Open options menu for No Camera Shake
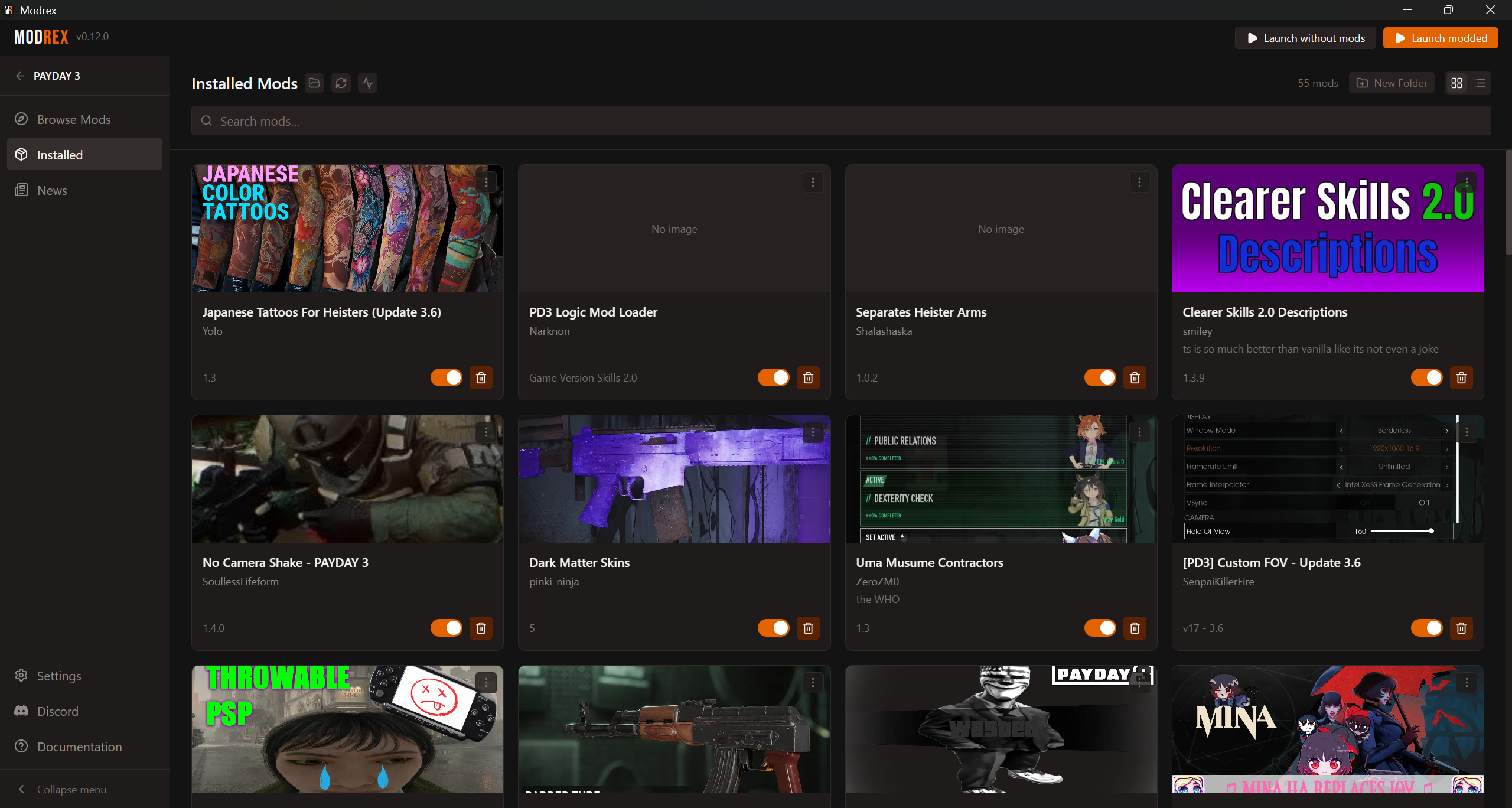Image resolution: width=1512 pixels, height=808 pixels. point(486,432)
